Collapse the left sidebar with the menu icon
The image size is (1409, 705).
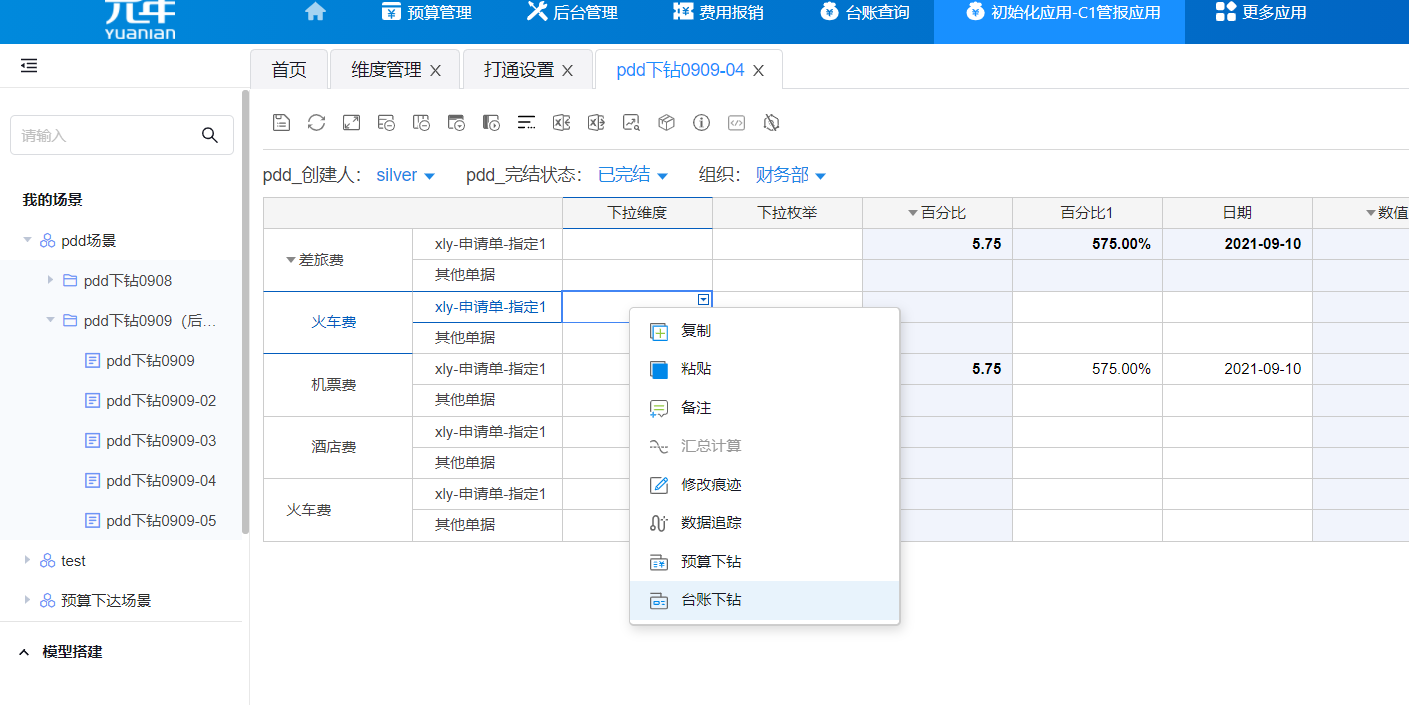29,66
